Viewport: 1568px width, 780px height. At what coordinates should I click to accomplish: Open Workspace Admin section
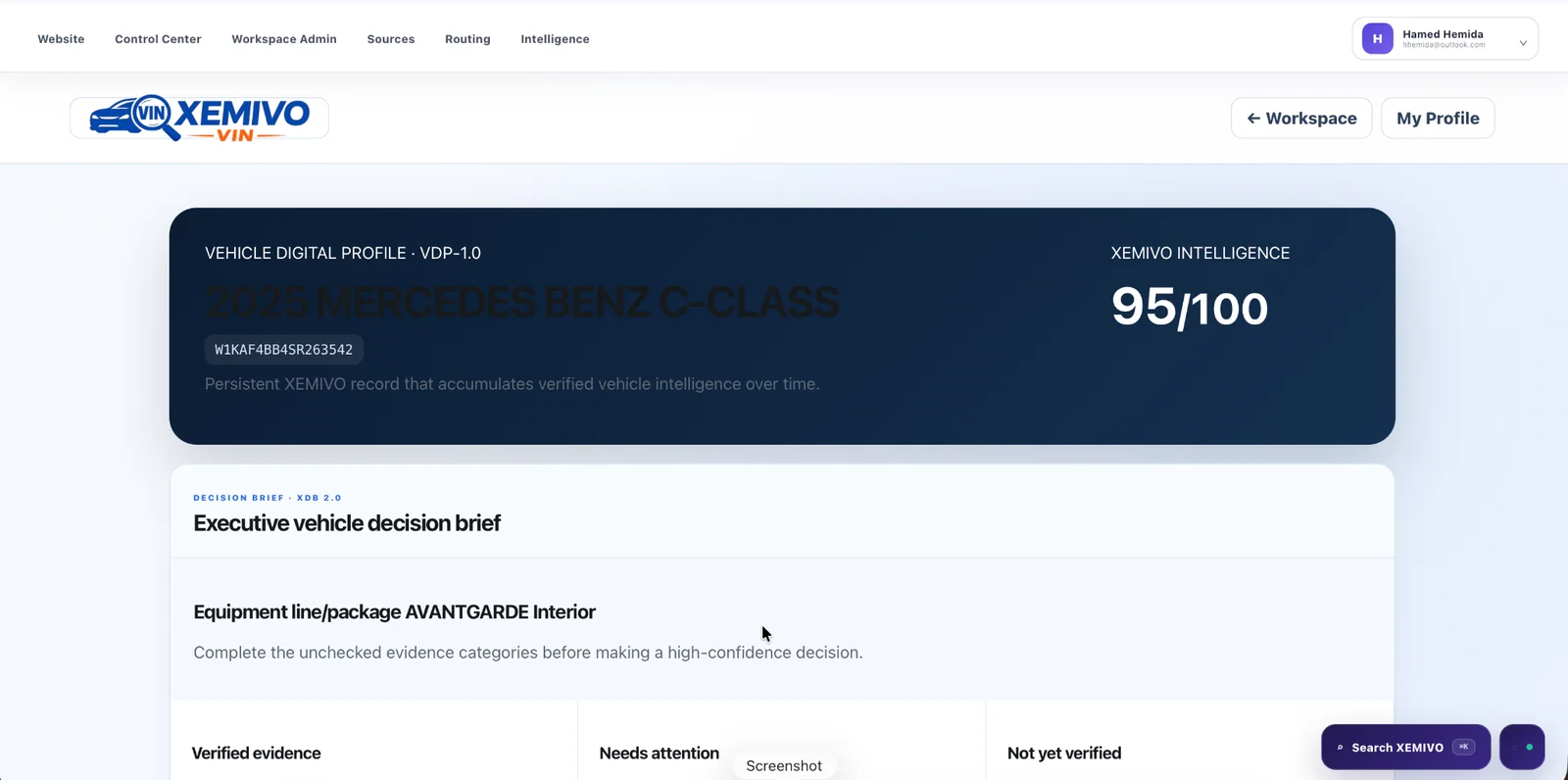pos(284,39)
